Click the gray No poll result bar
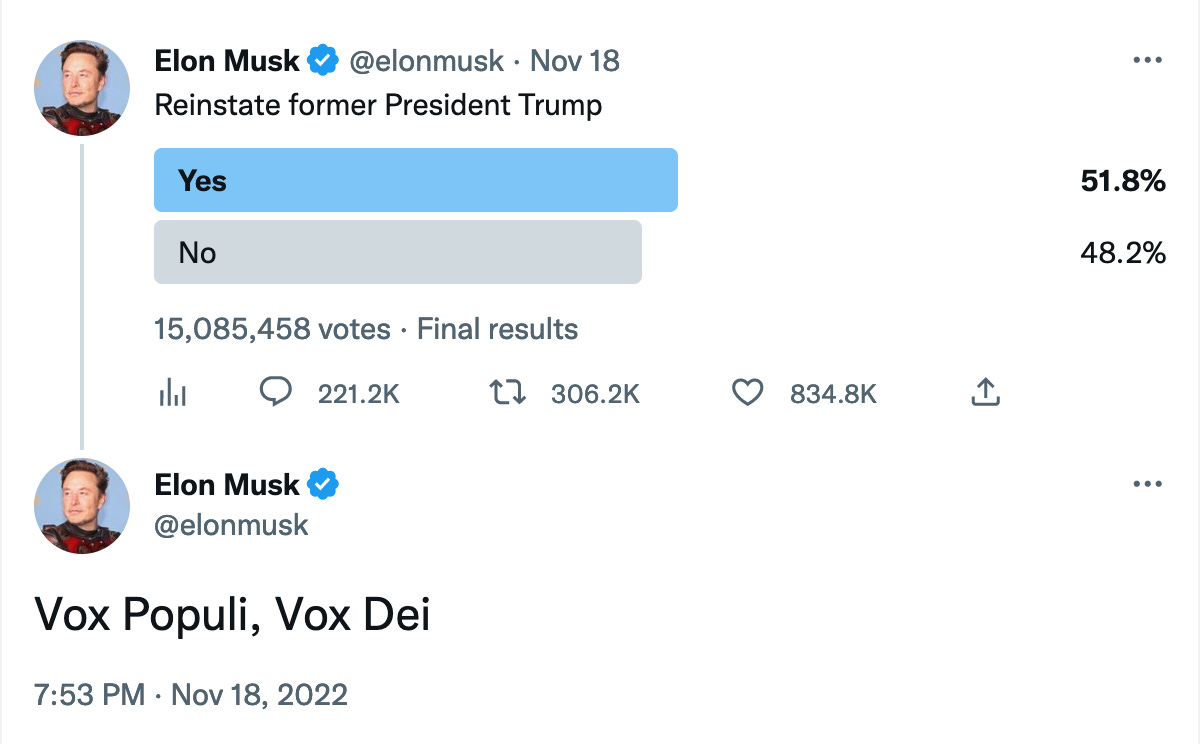Screen dimensions: 1204x744 (x=397, y=252)
